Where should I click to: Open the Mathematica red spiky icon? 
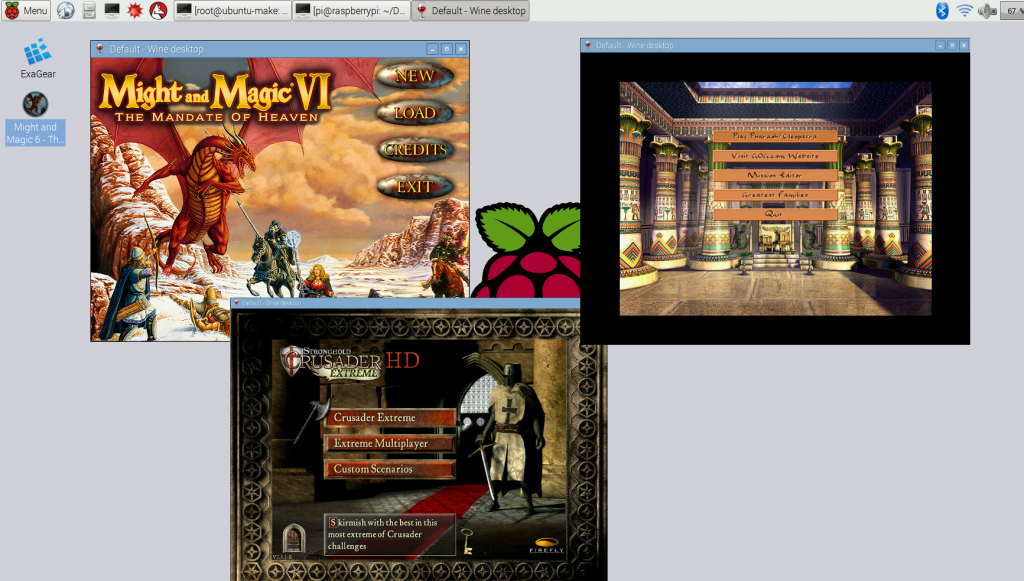pos(135,10)
